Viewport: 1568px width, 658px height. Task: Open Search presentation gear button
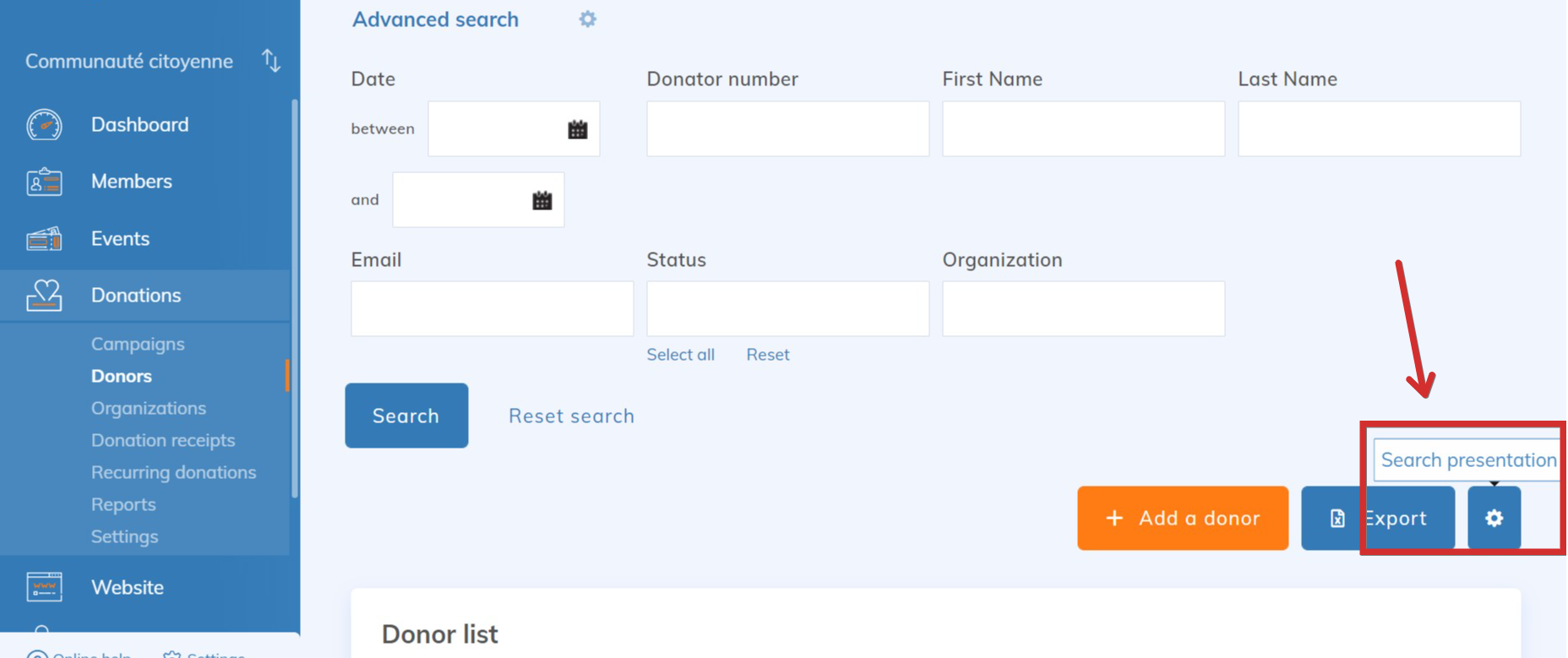pyautogui.click(x=1494, y=518)
